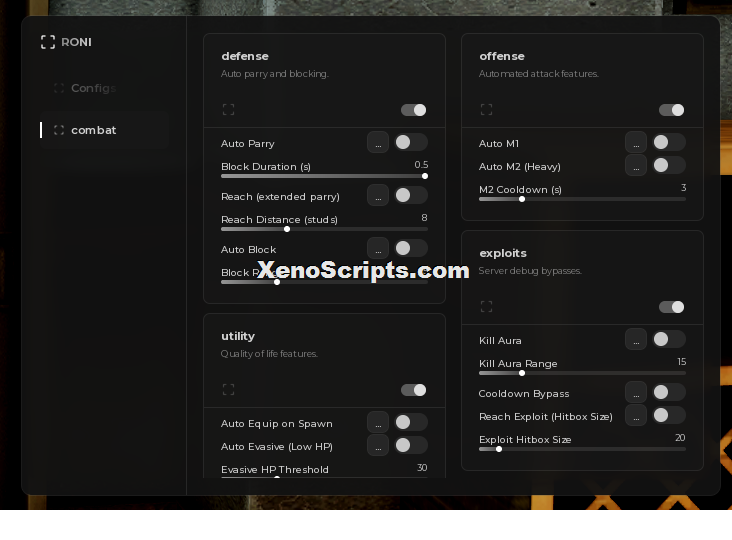The image size is (732, 540).
Task: Click 'Server debug bypasses.' description text
Action: pyautogui.click(x=530, y=271)
